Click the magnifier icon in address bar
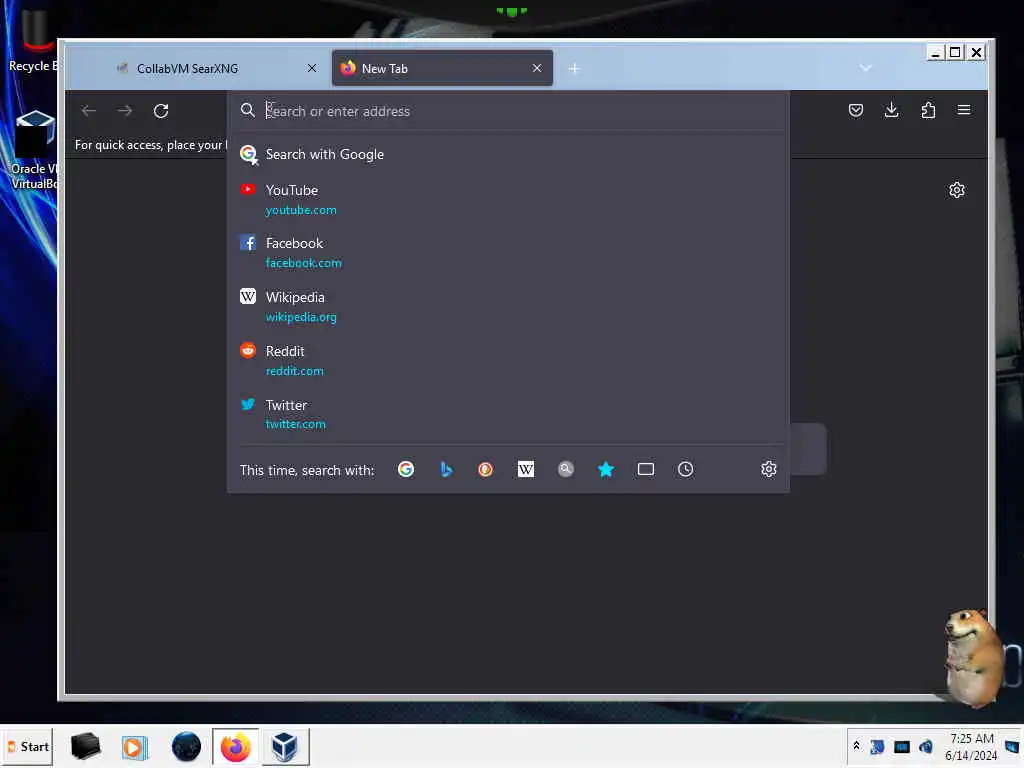 click(248, 110)
